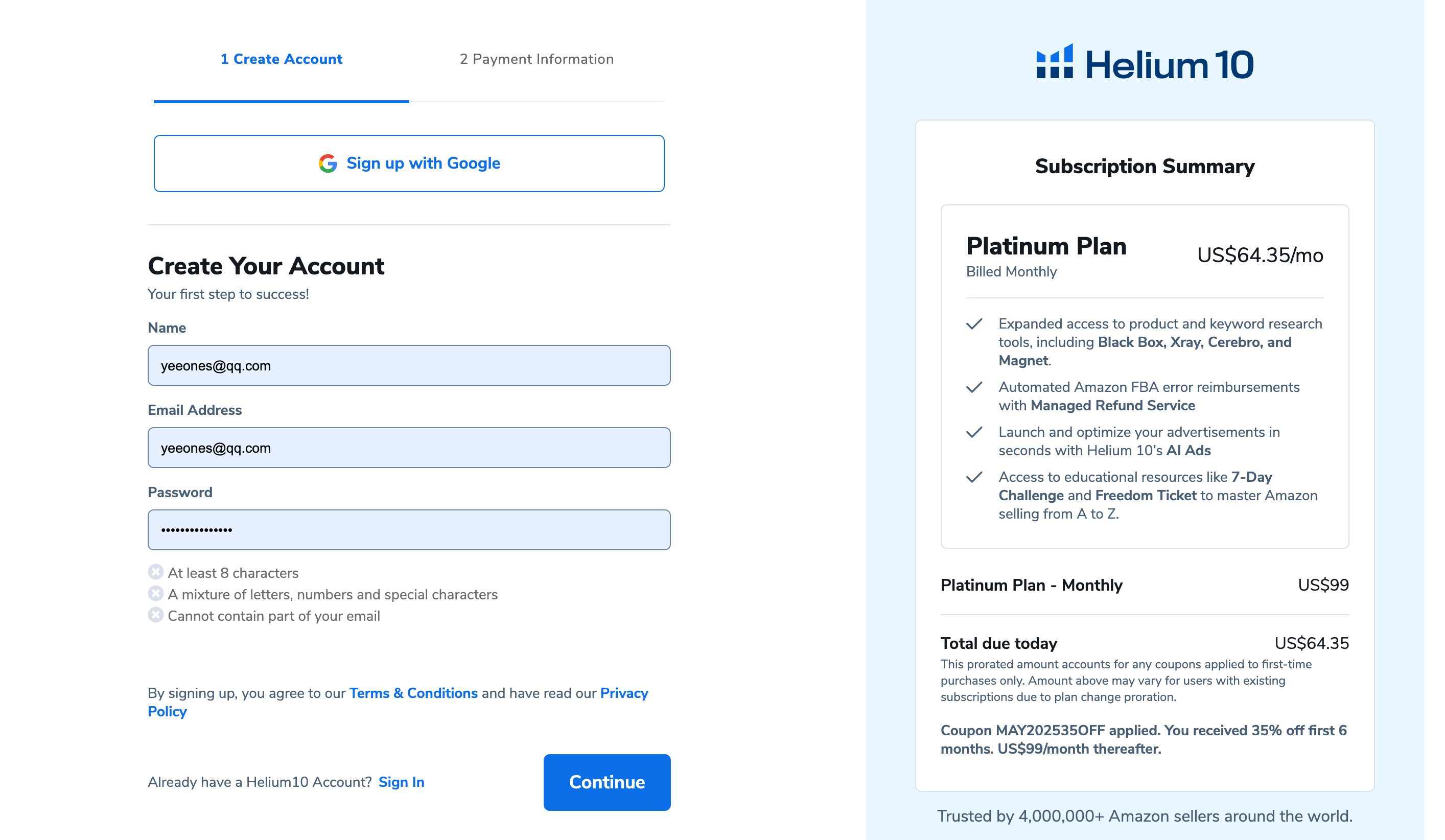Click checkmark beside 7-Day Challenge feature

click(x=974, y=477)
